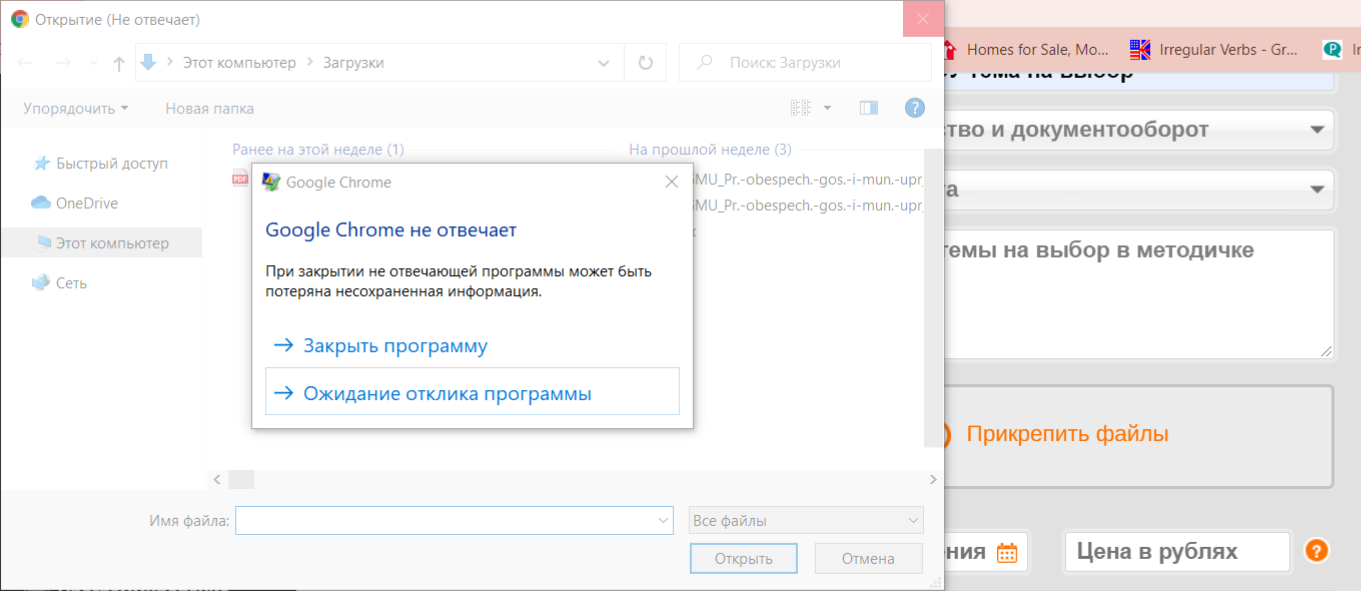This screenshot has height=591, width=1361.
Task: Open 'Homes for Sale' bookmark in Chrome
Action: (x=1025, y=49)
